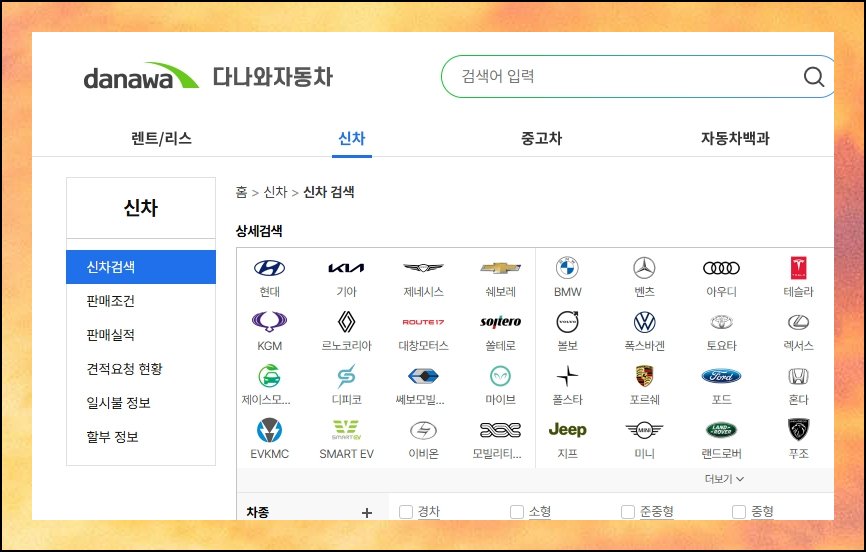Select the Land Rover (랜드로버) logo
Image resolution: width=866 pixels, height=552 pixels.
click(721, 429)
